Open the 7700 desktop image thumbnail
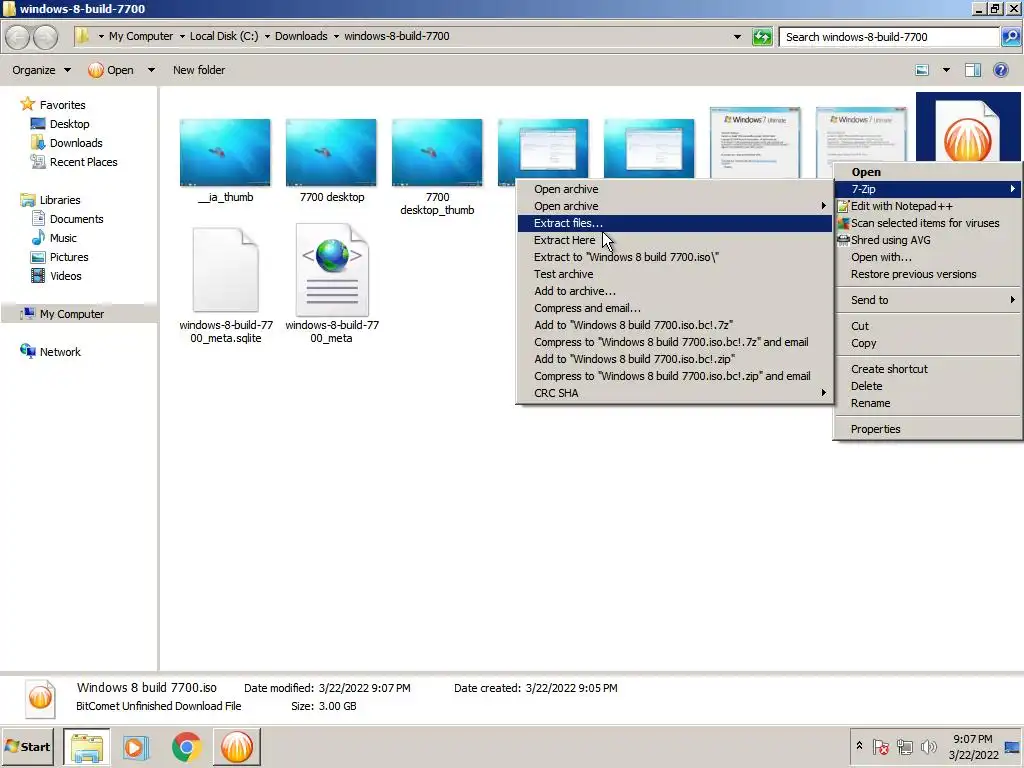The height and width of the screenshot is (768, 1024). click(x=331, y=152)
